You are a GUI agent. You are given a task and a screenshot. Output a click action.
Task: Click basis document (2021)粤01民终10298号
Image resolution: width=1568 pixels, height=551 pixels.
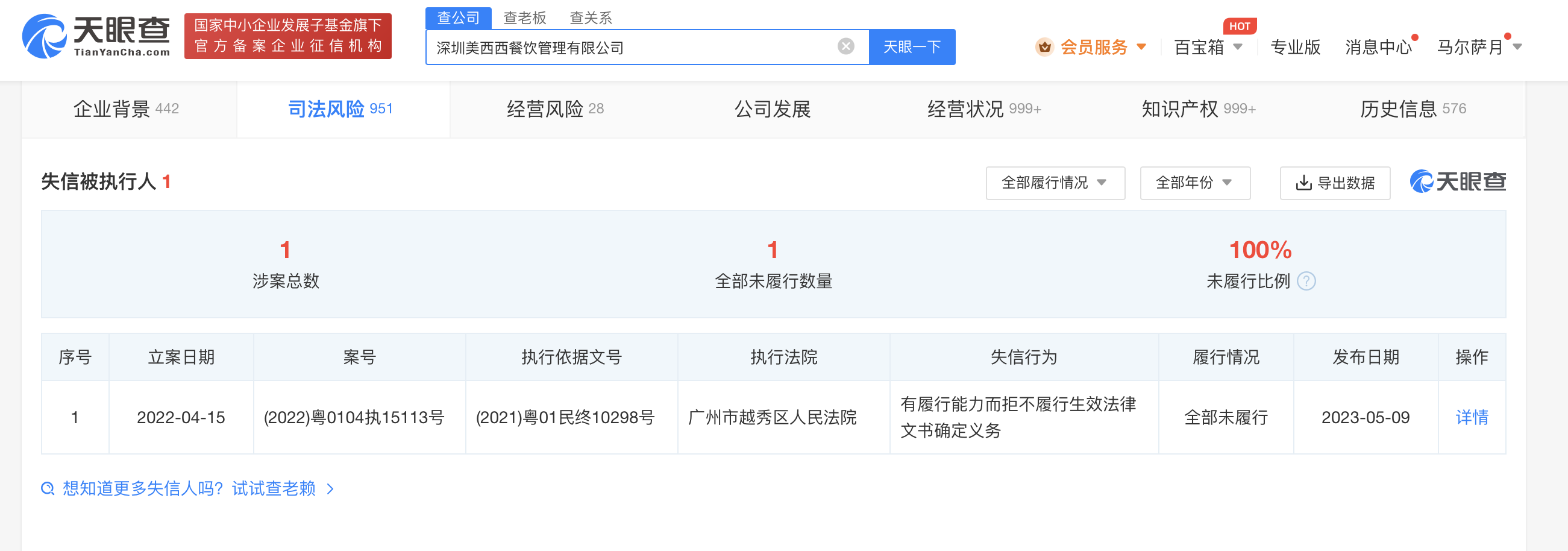tap(565, 417)
